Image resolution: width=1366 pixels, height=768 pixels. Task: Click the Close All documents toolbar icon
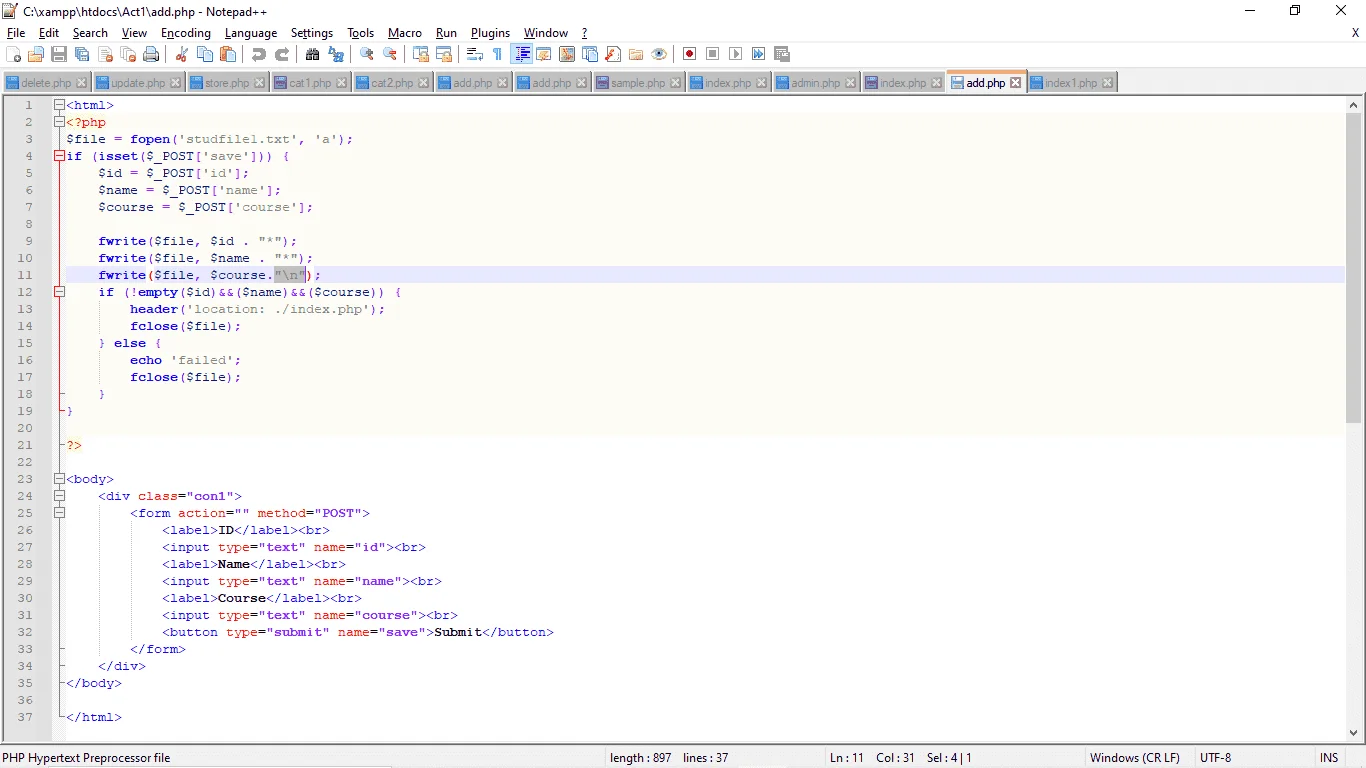[128, 54]
